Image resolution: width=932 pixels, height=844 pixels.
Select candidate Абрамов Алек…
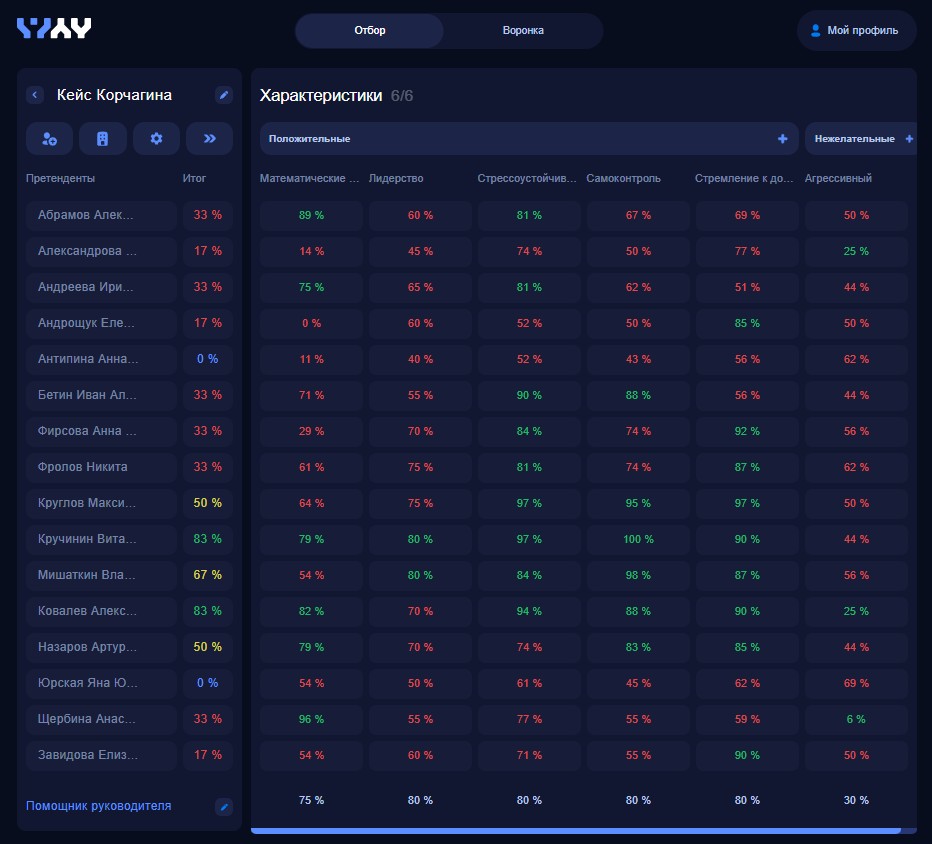click(x=101, y=215)
